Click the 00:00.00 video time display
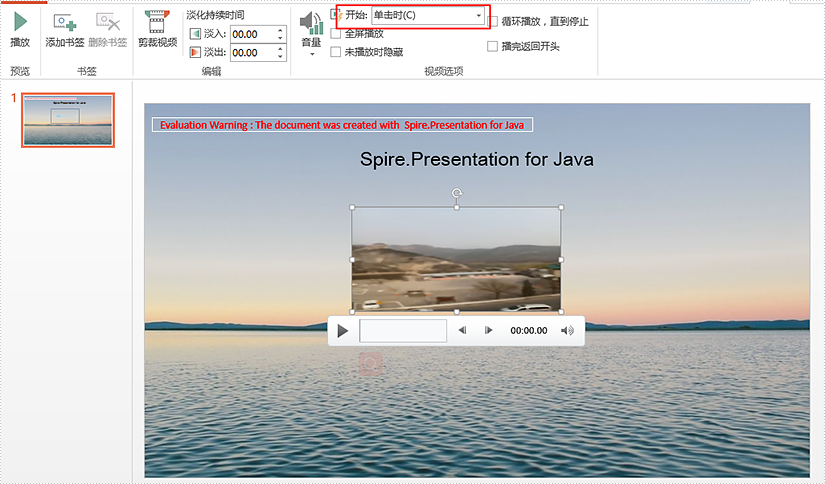 [x=529, y=330]
